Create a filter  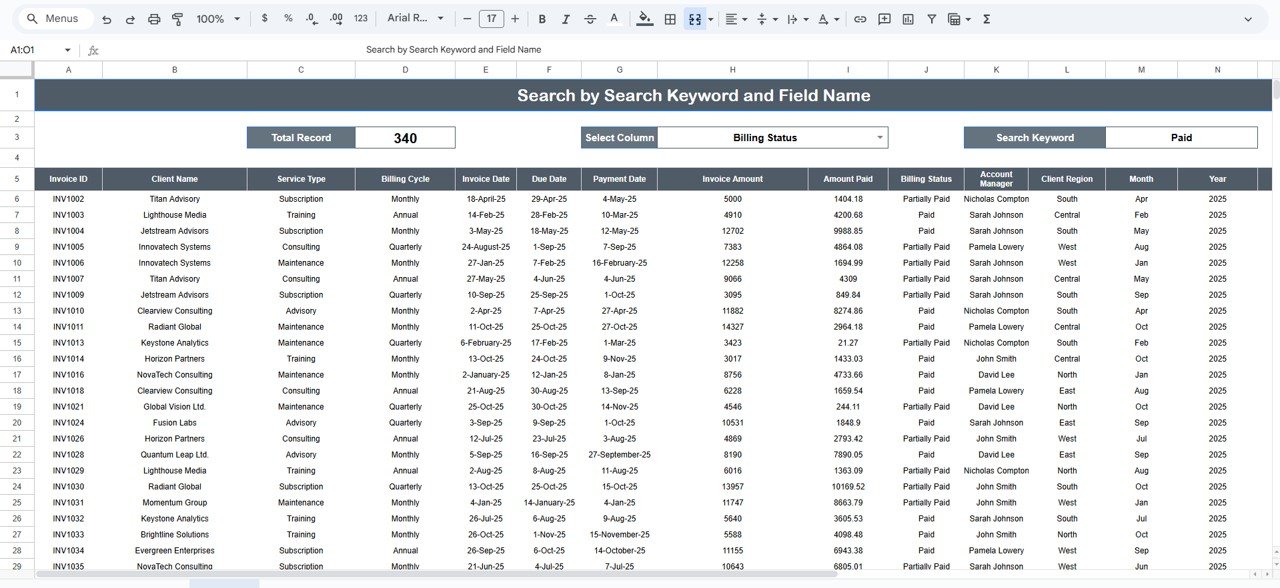[x=931, y=18]
